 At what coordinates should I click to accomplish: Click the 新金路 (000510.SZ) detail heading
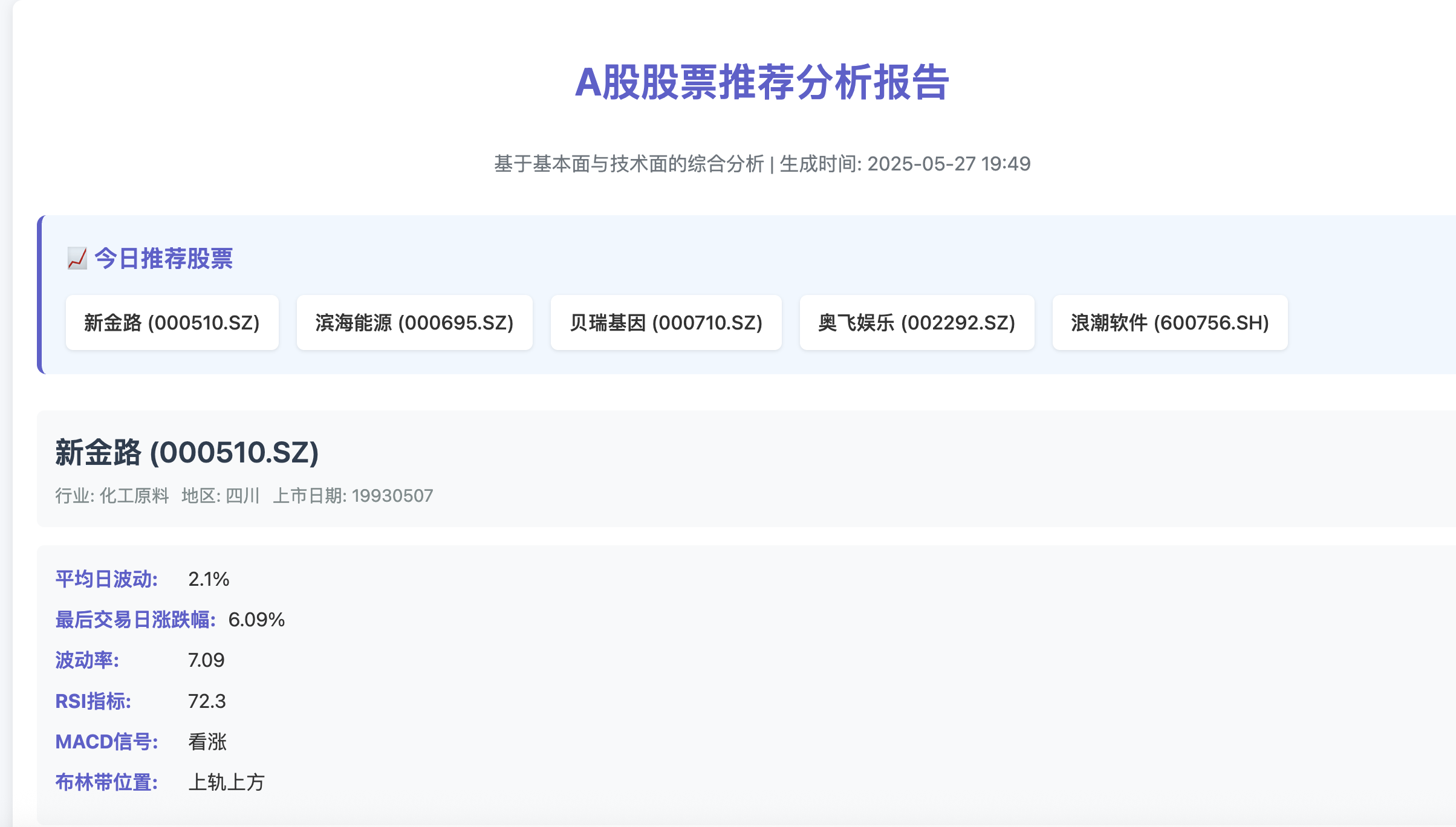coord(187,452)
